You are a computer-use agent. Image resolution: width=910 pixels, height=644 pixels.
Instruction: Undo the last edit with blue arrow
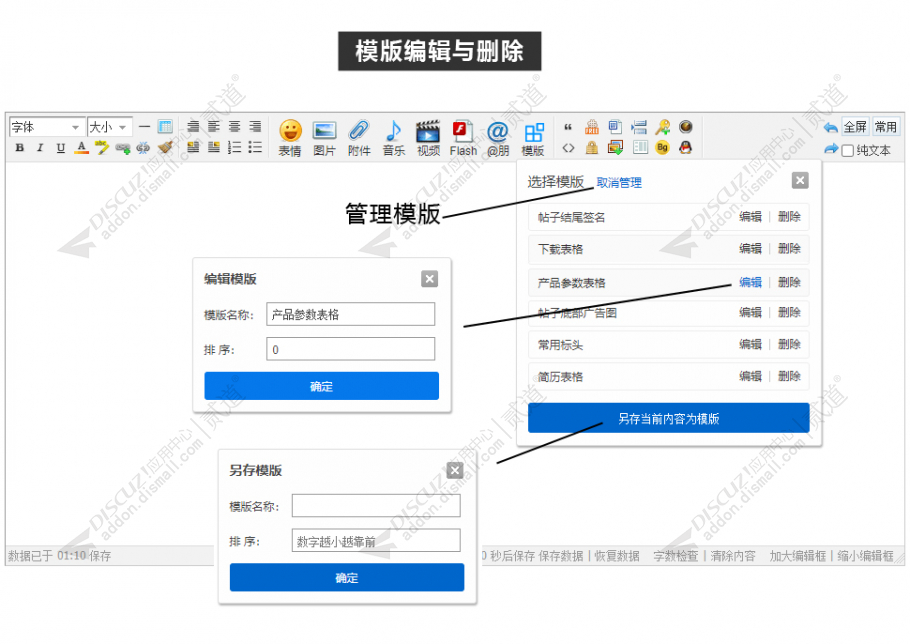coord(830,127)
